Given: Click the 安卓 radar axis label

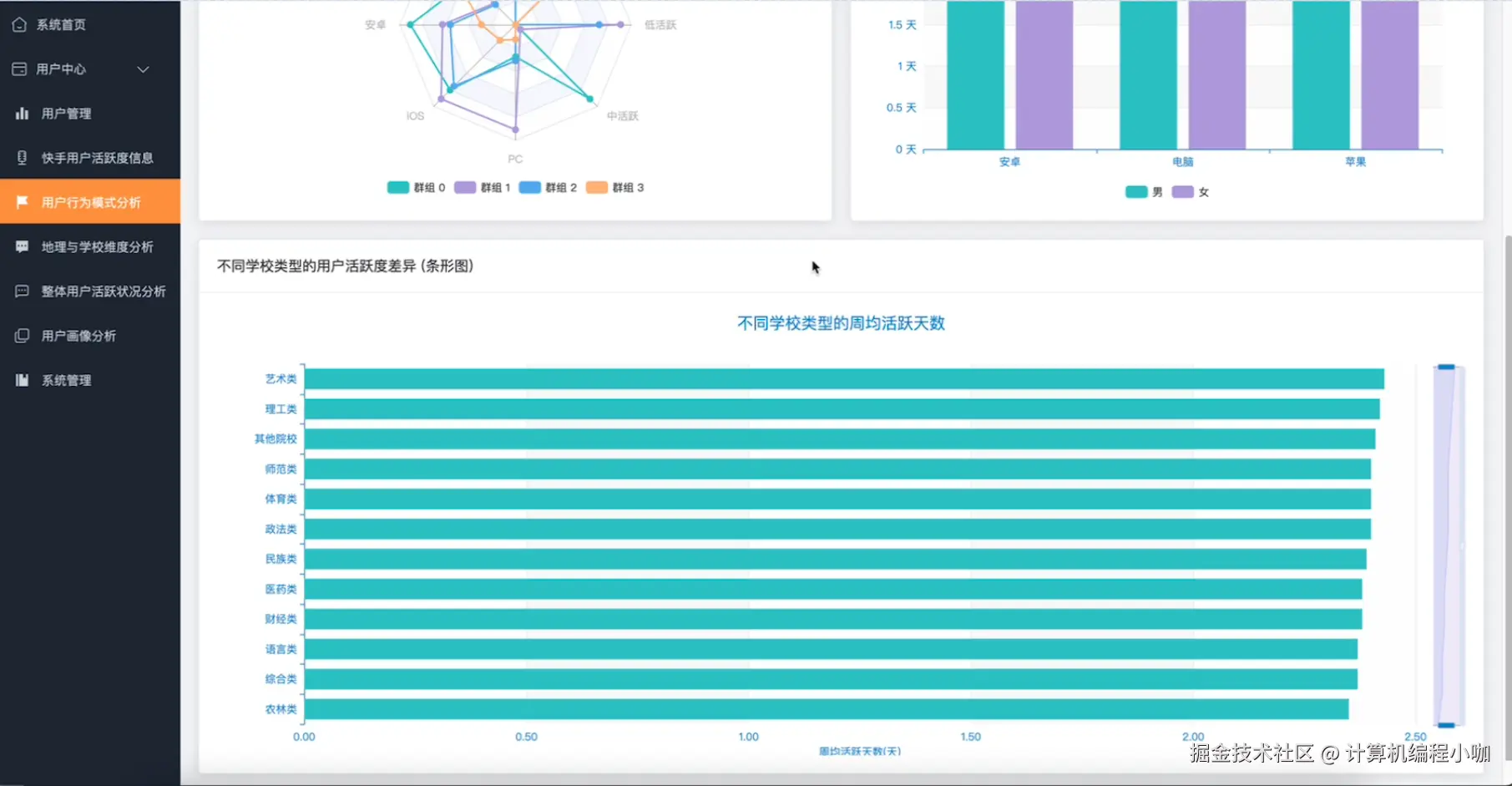Looking at the screenshot, I should pos(375,25).
